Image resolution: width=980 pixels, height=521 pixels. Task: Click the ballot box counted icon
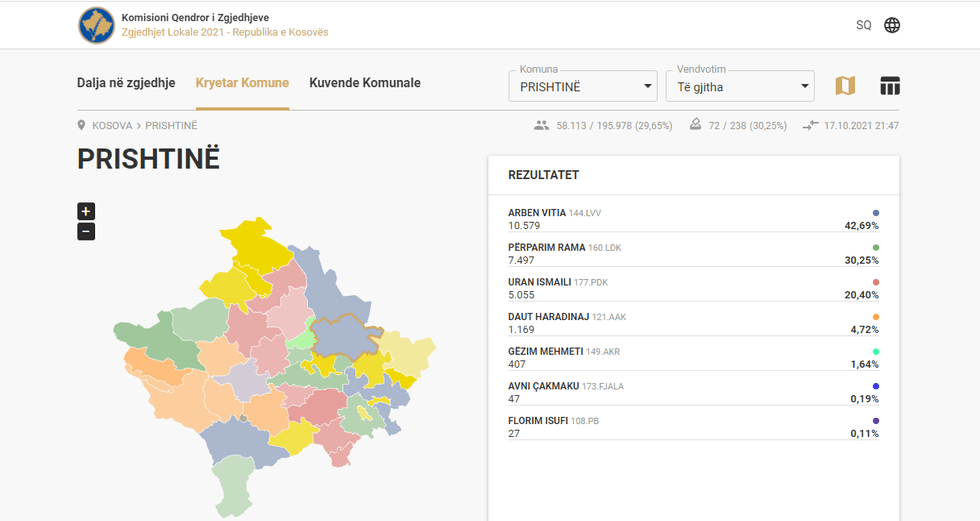click(x=697, y=126)
